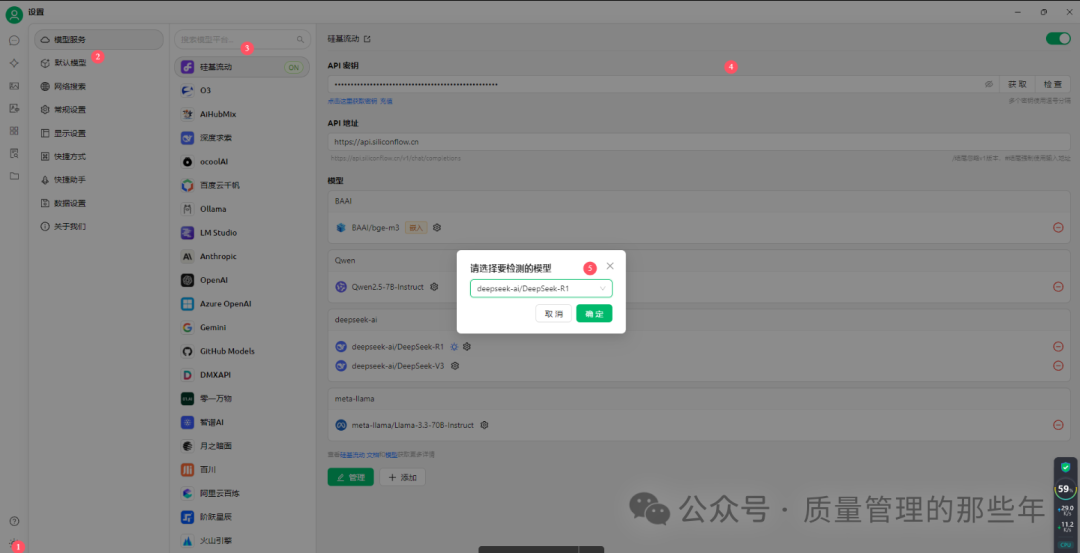Open the 关于我们 settings section
The width and height of the screenshot is (1080, 553).
point(98,227)
